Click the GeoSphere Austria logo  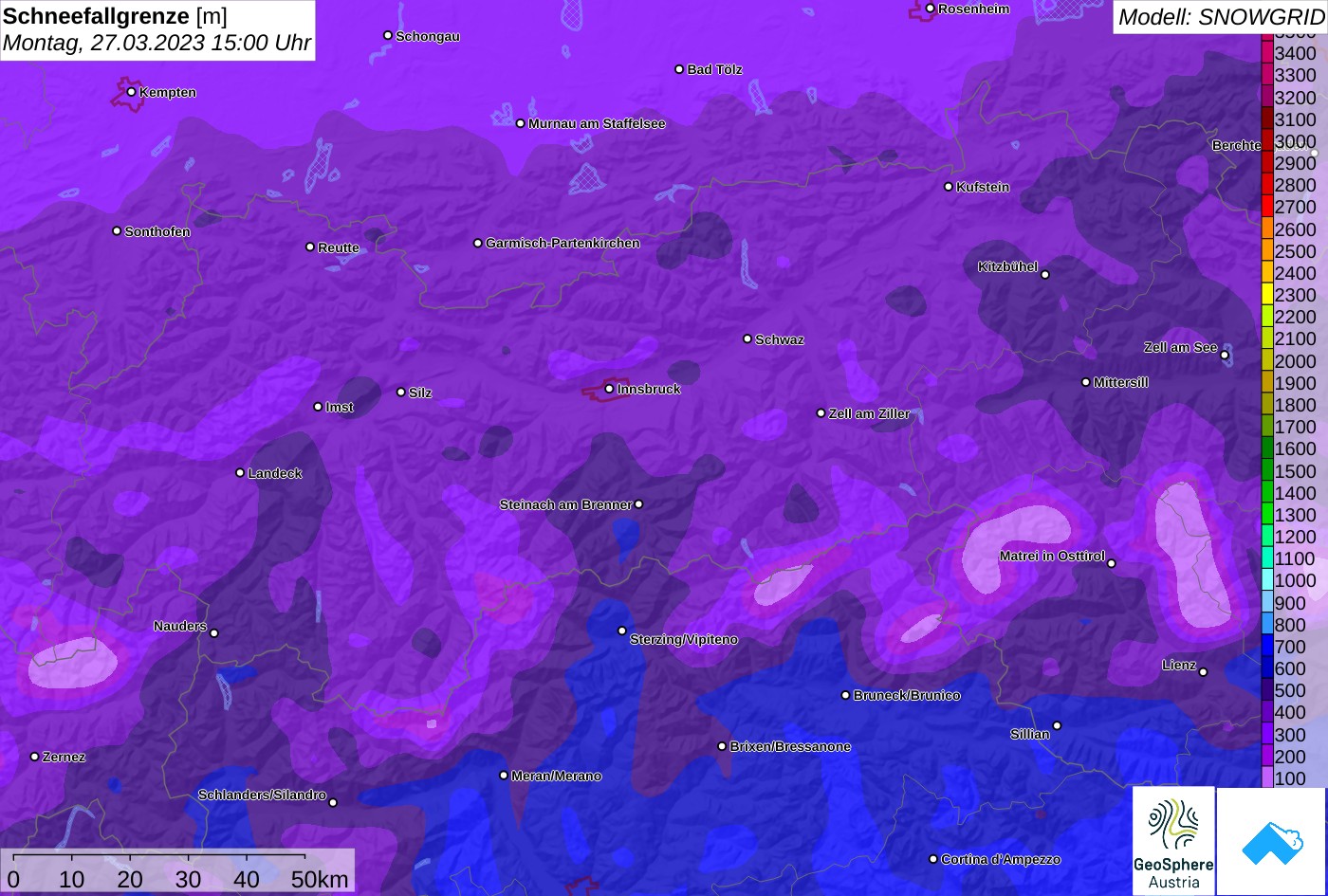click(1173, 841)
